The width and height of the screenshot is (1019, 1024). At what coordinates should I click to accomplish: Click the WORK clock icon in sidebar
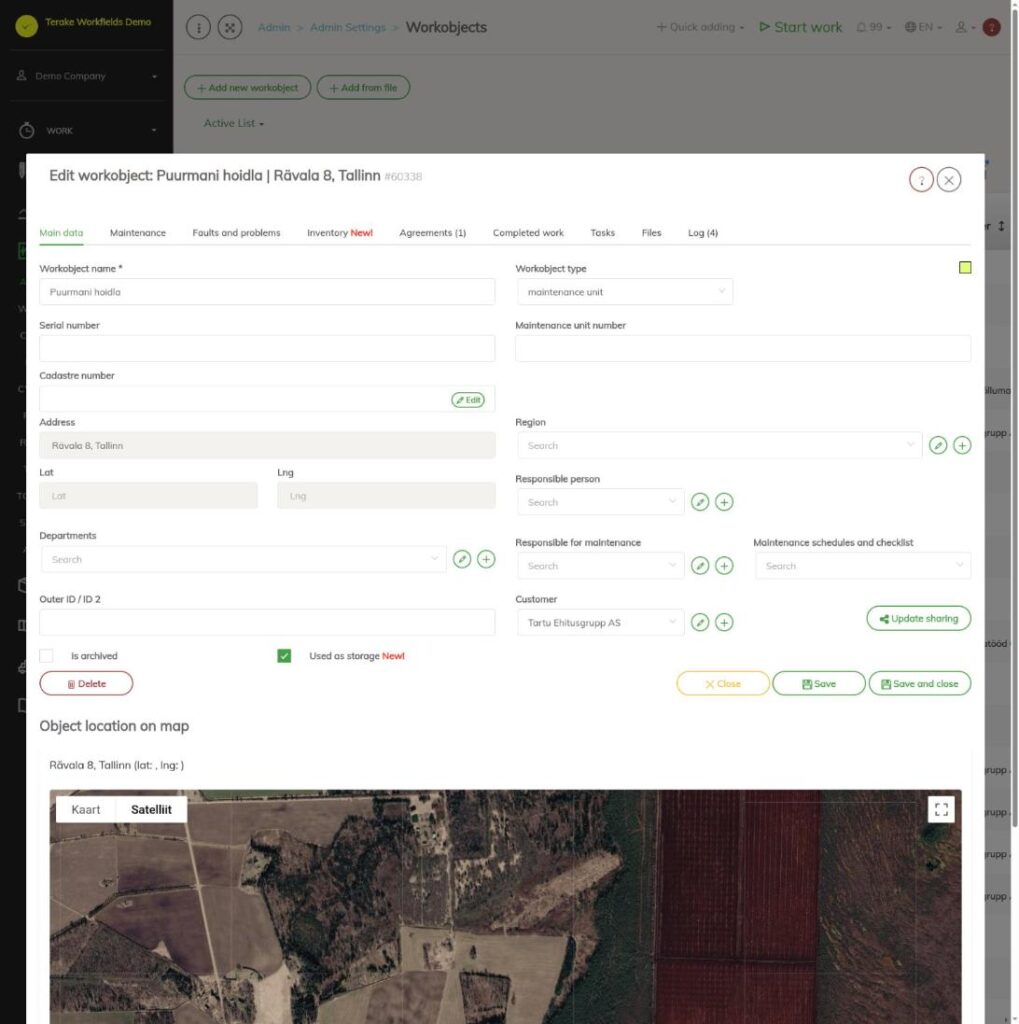coord(26,131)
